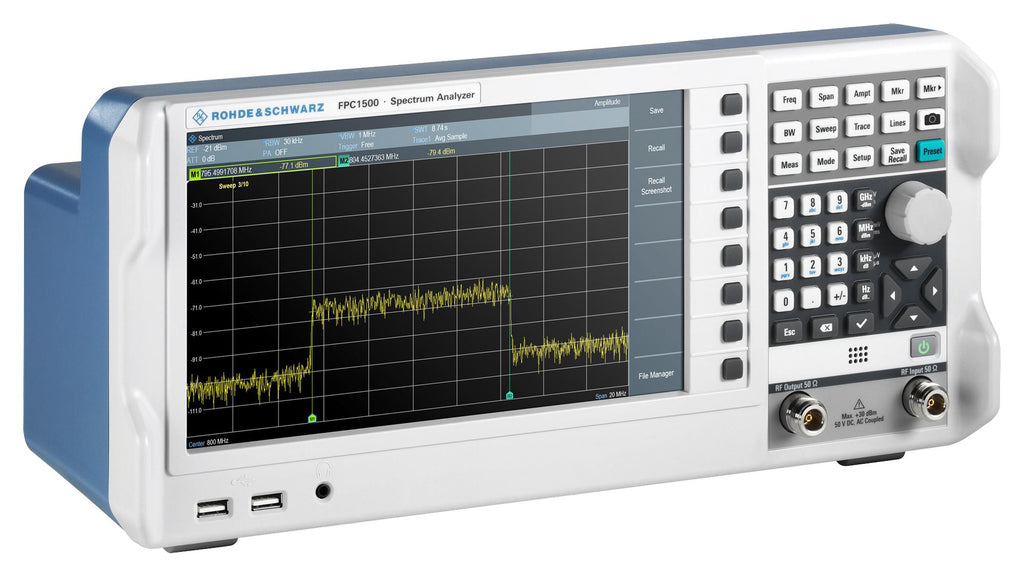Confirm with the checkmark key
1024x577 pixels.
pyautogui.click(x=861, y=323)
